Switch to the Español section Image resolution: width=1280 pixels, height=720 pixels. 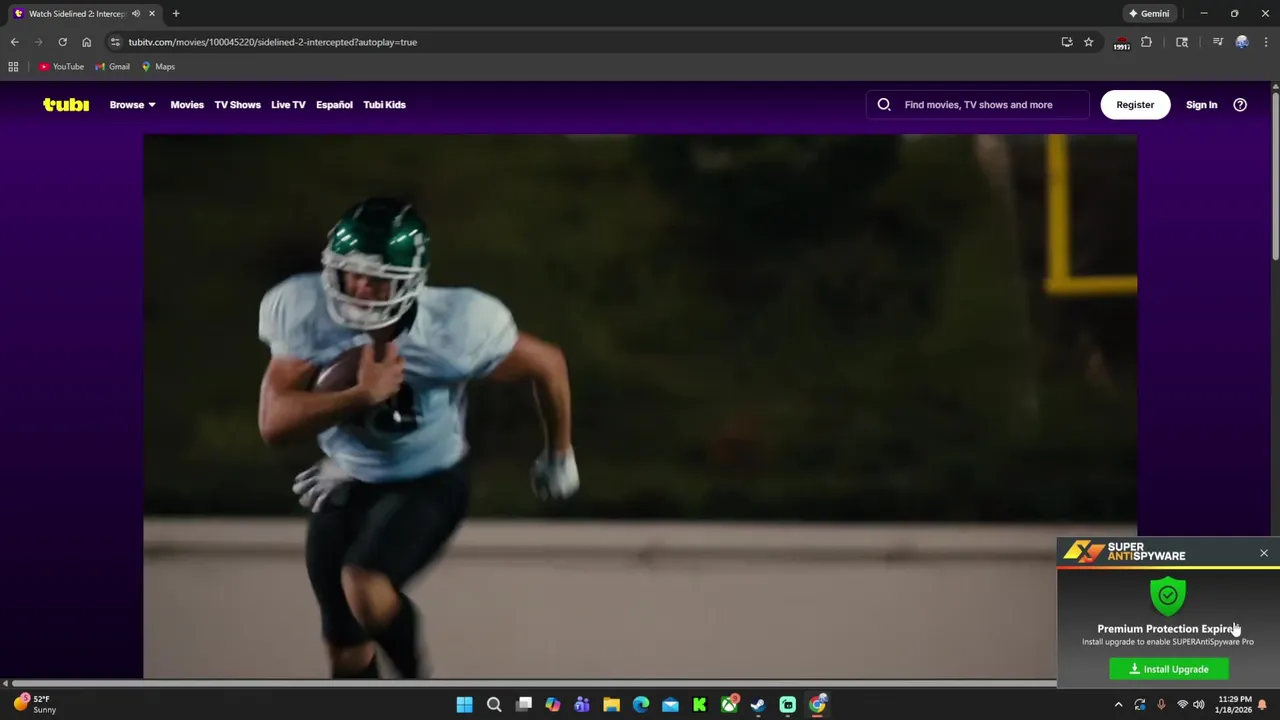(334, 104)
